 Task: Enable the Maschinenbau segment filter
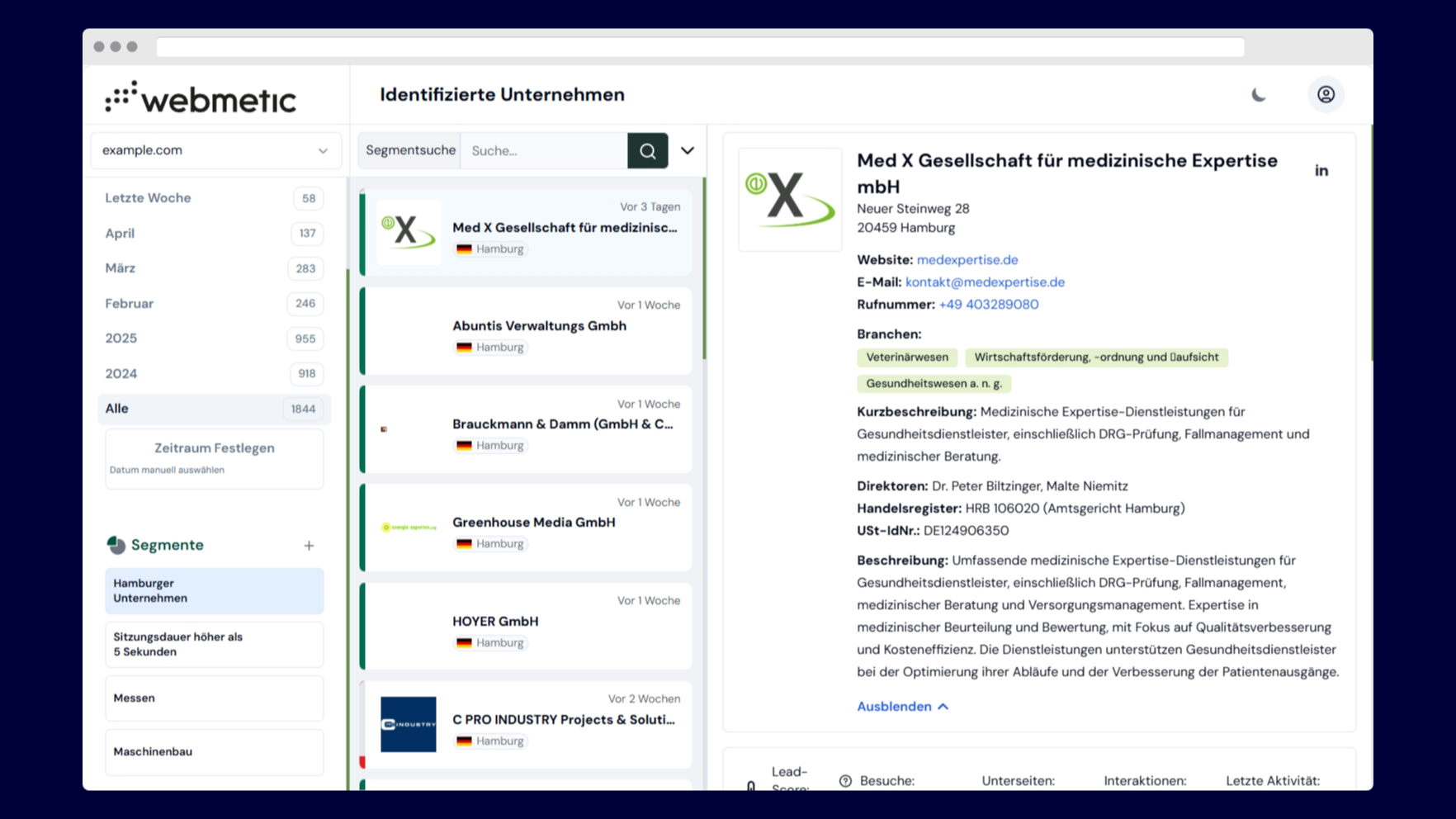coord(214,751)
